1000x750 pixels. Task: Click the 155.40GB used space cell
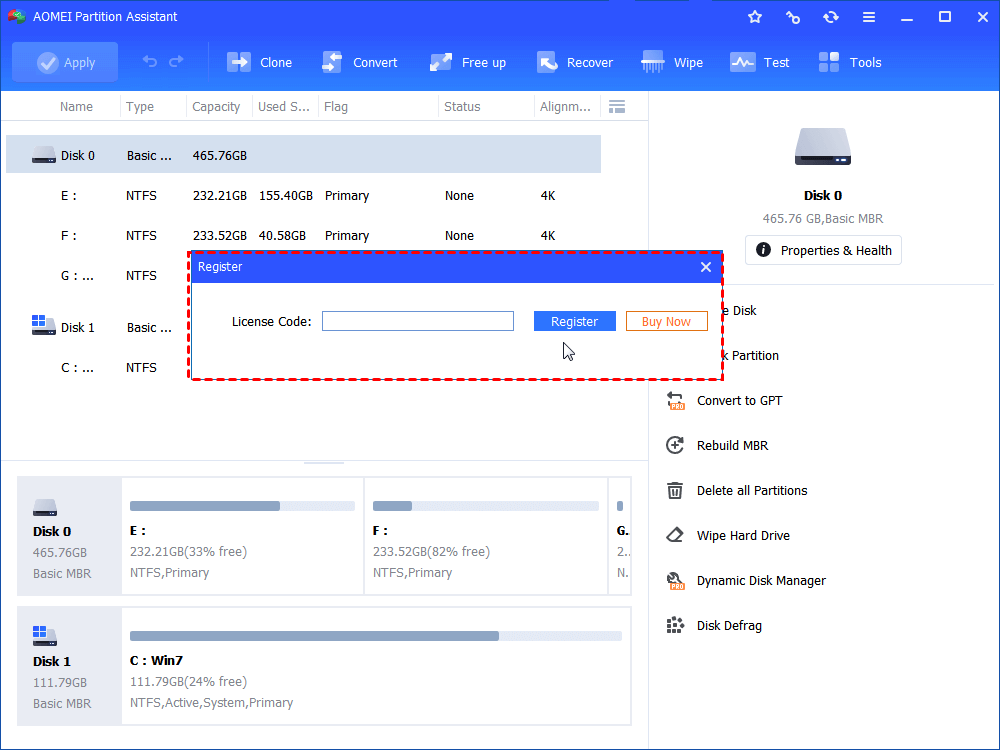coord(286,196)
